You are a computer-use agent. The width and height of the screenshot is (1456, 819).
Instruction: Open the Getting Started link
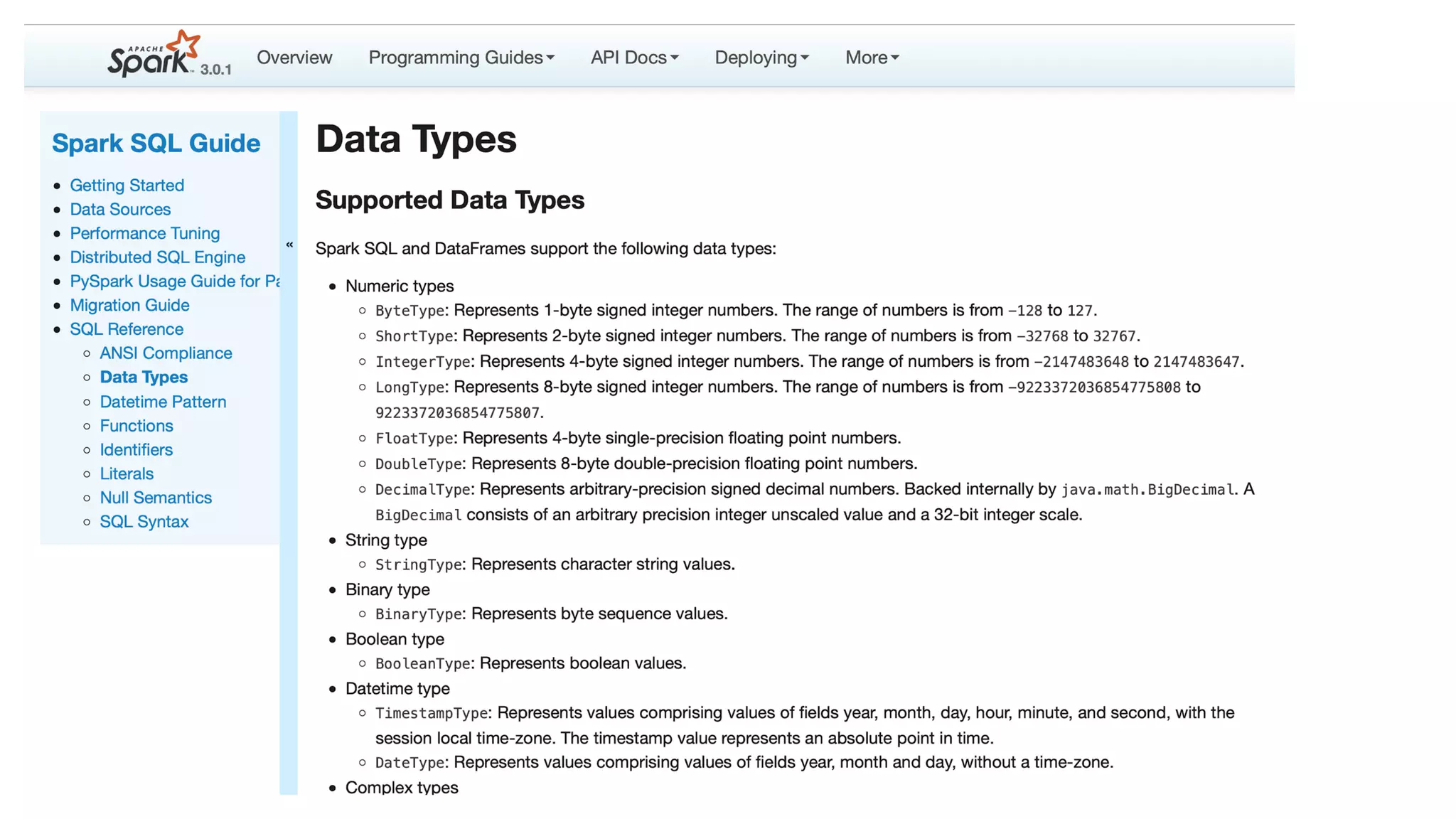tap(127, 186)
